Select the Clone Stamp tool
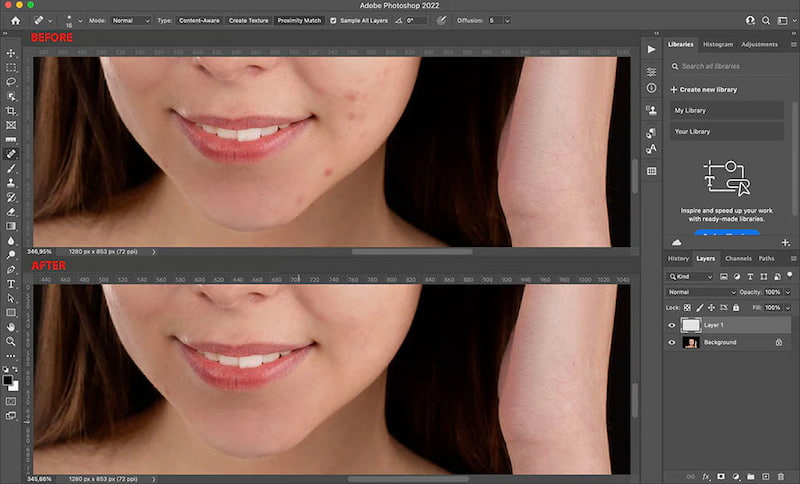The width and height of the screenshot is (800, 484). coord(11,183)
